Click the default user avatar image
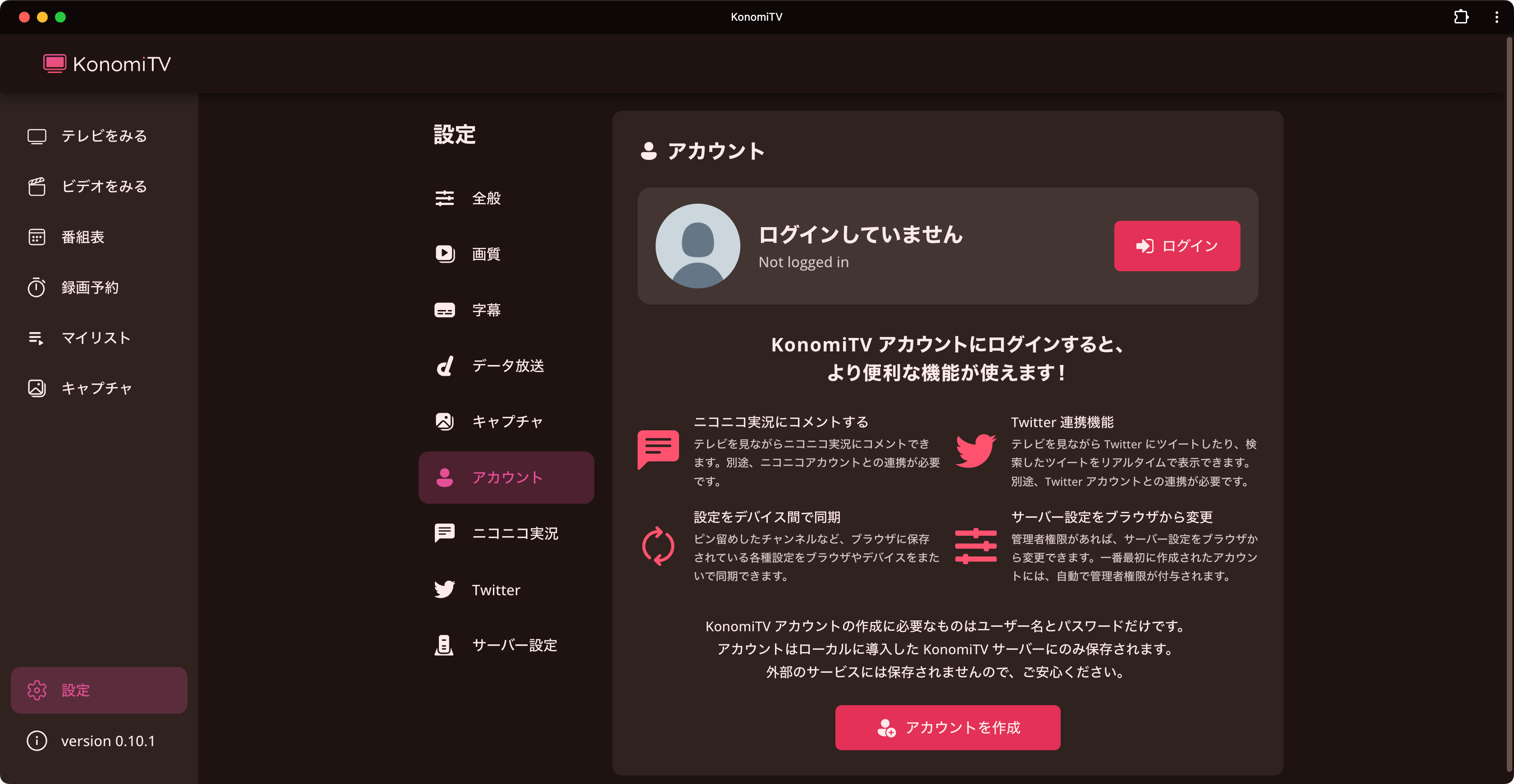 click(x=698, y=246)
